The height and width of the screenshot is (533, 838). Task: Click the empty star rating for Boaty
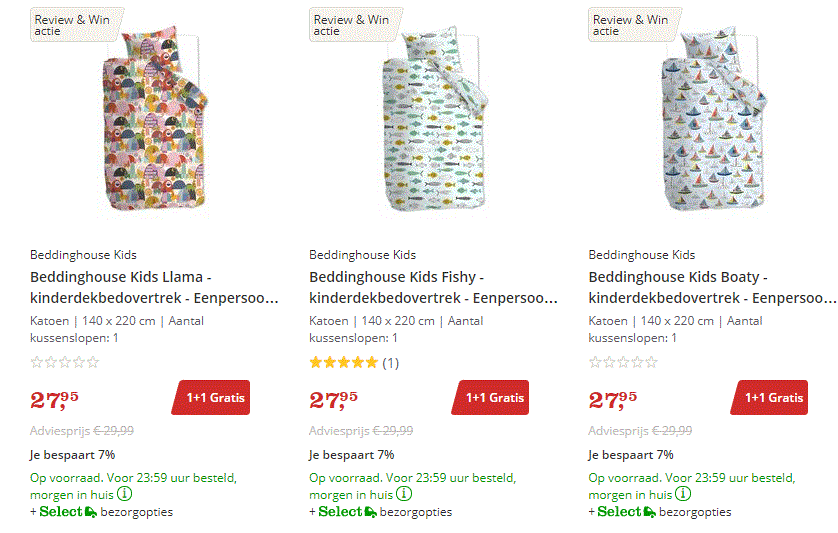coord(623,362)
